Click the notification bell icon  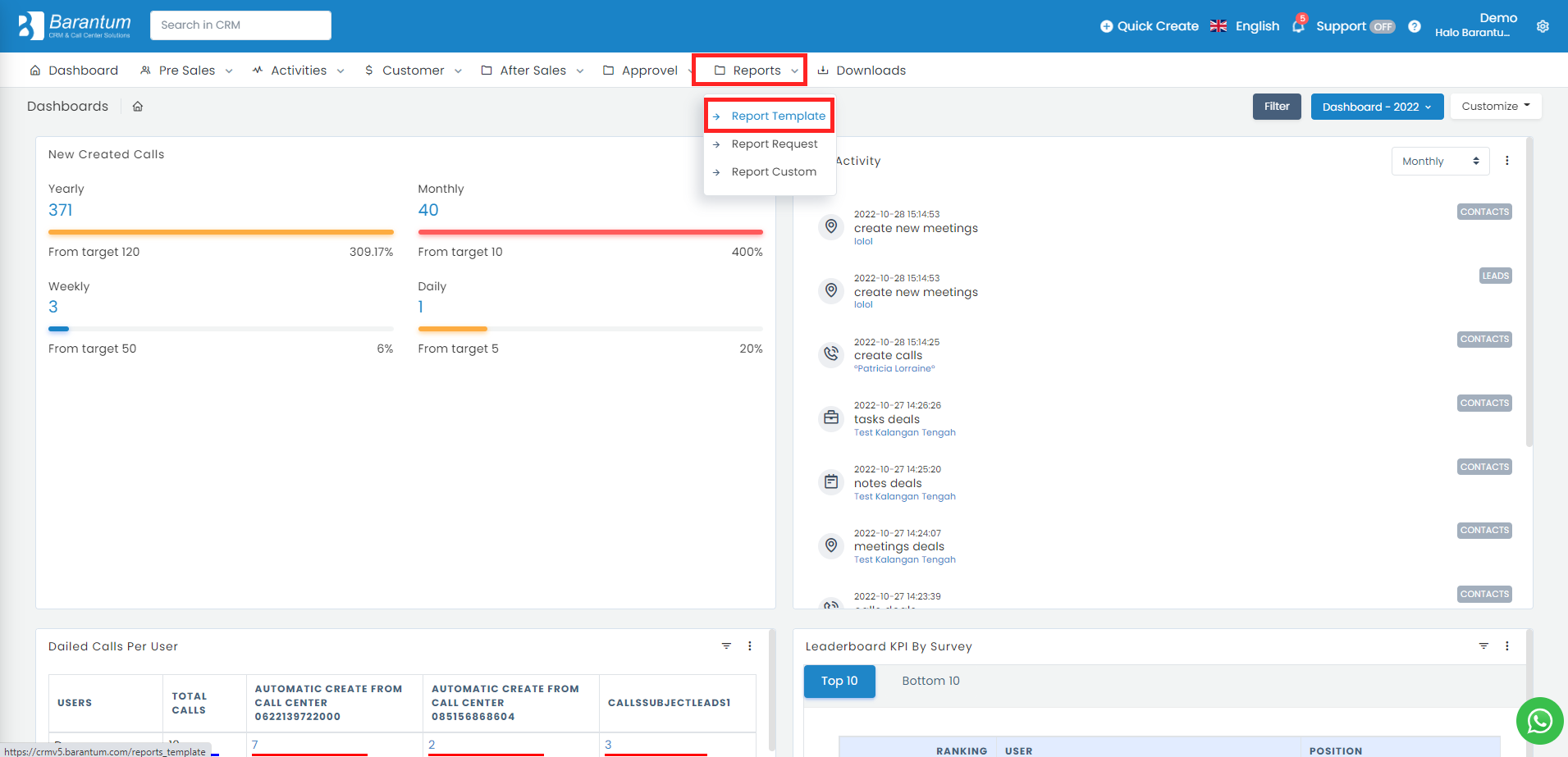click(1297, 26)
